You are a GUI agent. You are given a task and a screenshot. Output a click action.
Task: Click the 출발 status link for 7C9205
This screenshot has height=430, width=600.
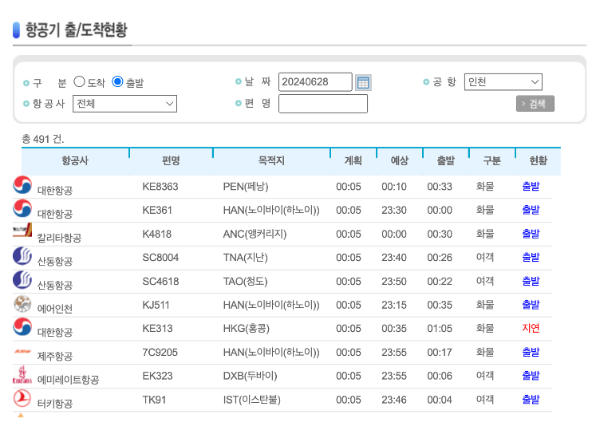point(531,352)
